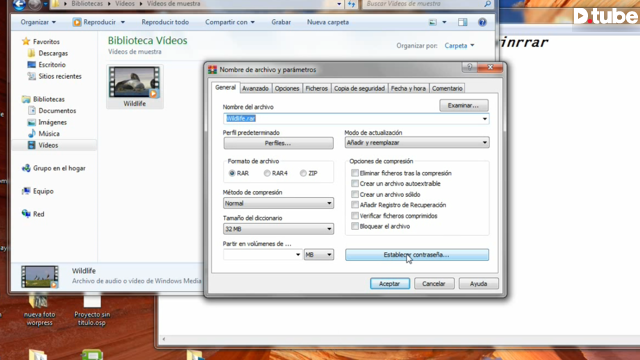Click Perfiles button
640x360 pixels.
pos(278,143)
